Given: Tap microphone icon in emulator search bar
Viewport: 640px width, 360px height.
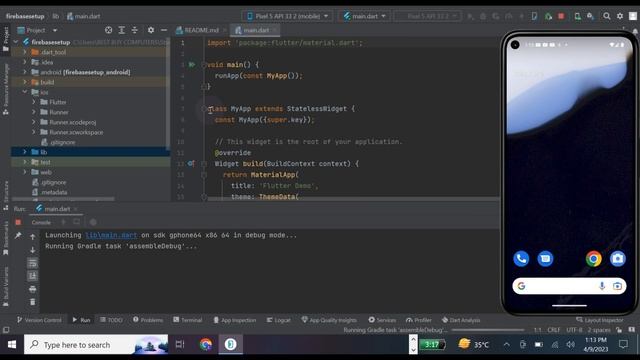Looking at the screenshot, I should point(602,286).
